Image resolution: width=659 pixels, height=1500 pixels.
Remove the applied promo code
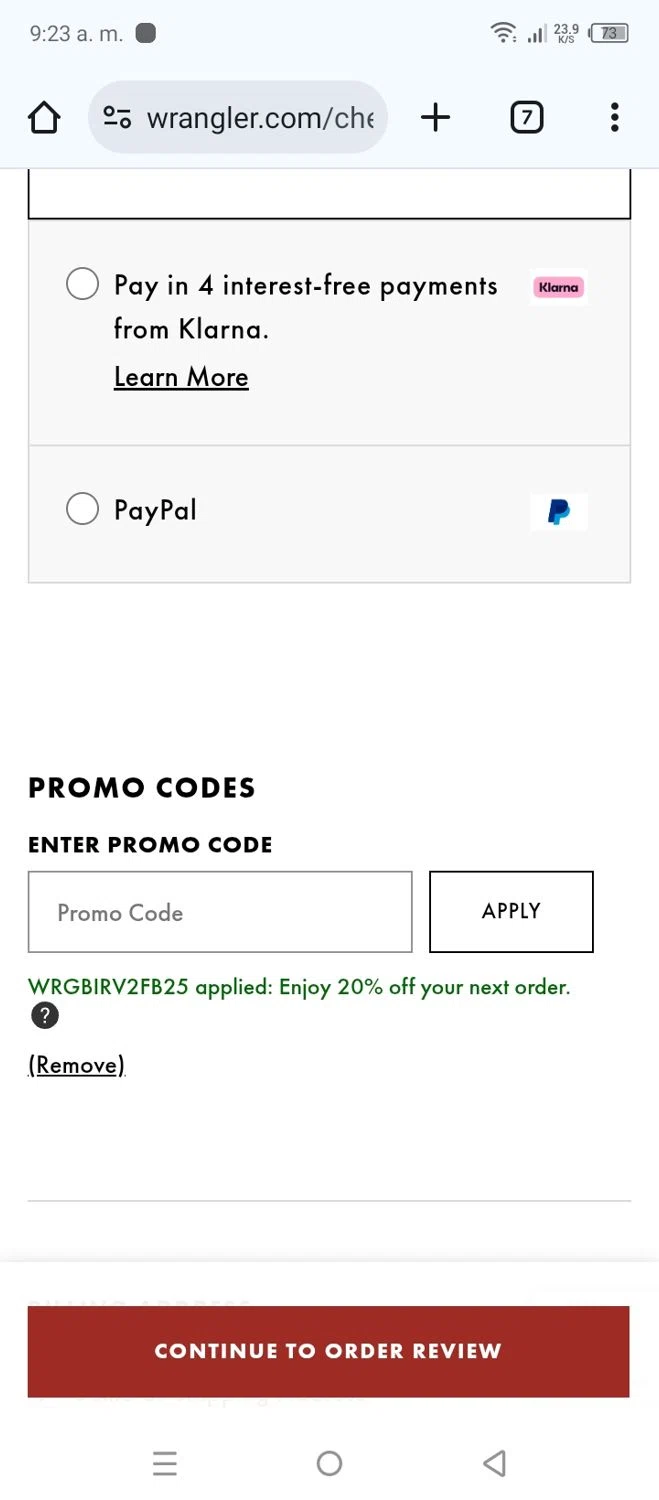76,1065
